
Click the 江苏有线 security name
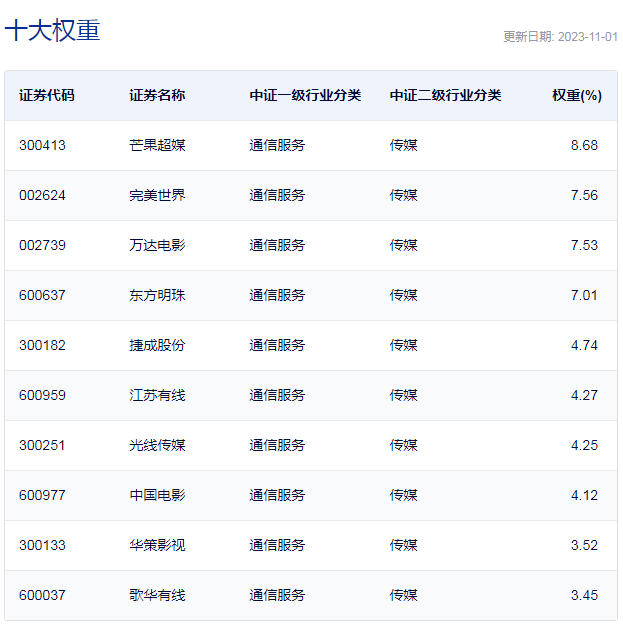(157, 395)
